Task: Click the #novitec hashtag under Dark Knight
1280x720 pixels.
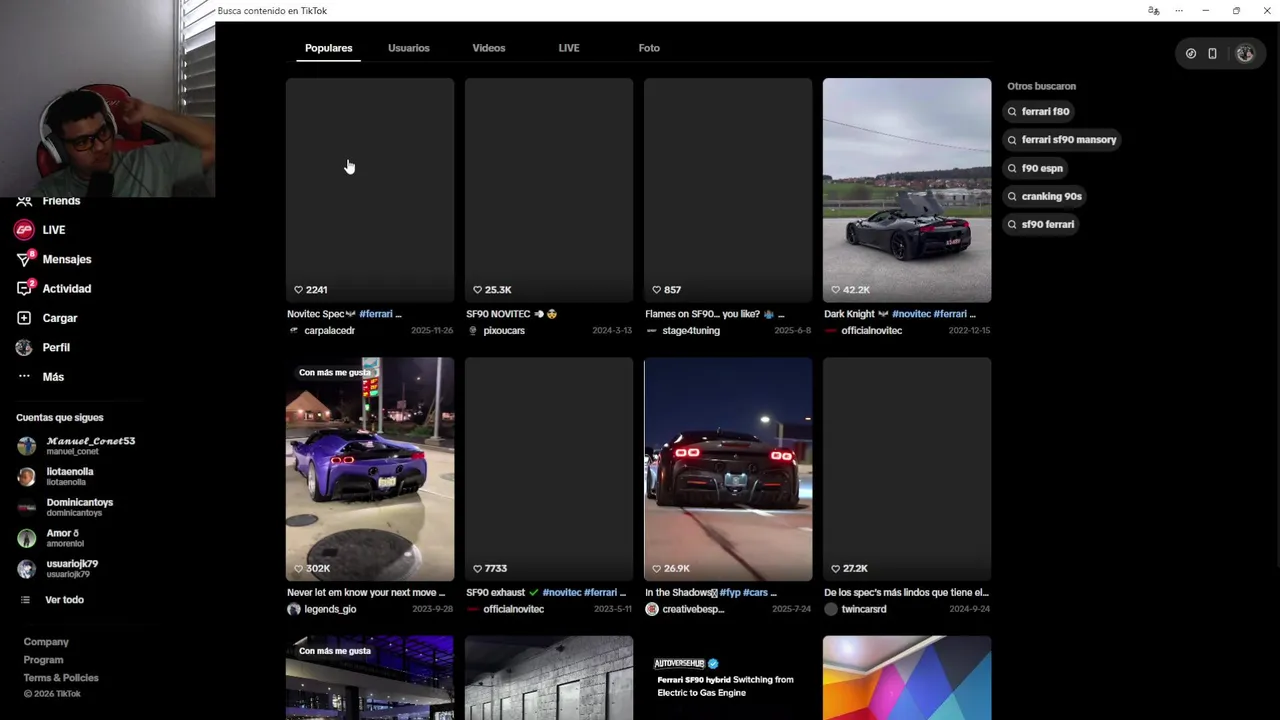Action: [x=911, y=314]
